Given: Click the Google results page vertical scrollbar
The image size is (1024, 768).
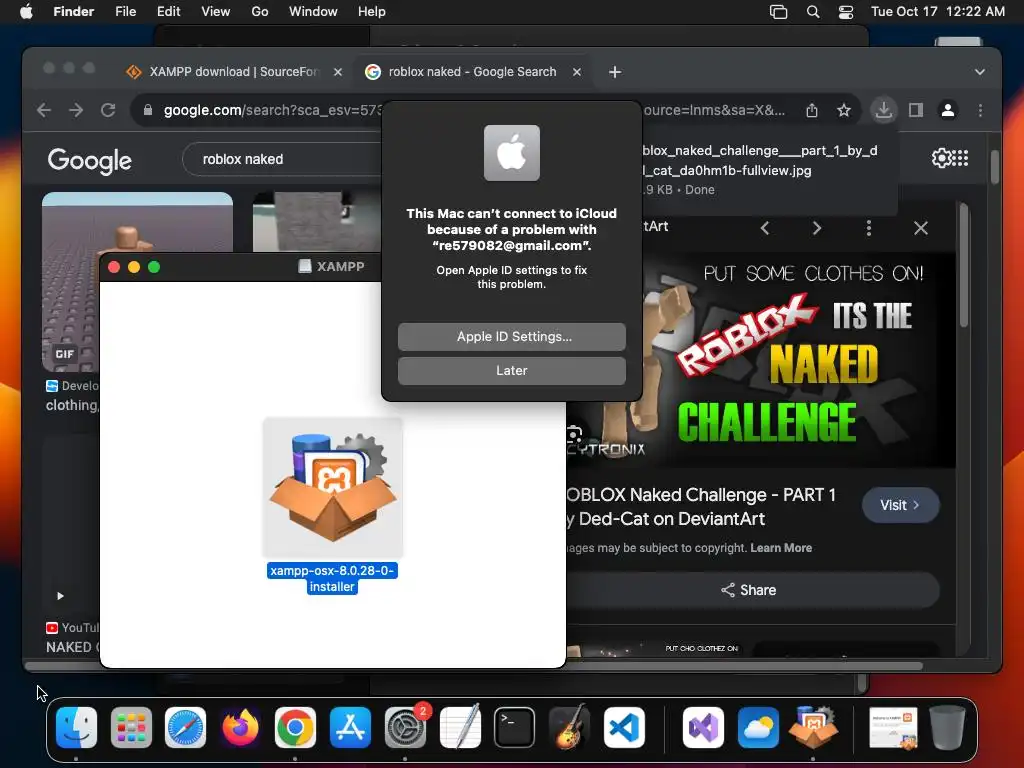Looking at the screenshot, I should tap(994, 168).
